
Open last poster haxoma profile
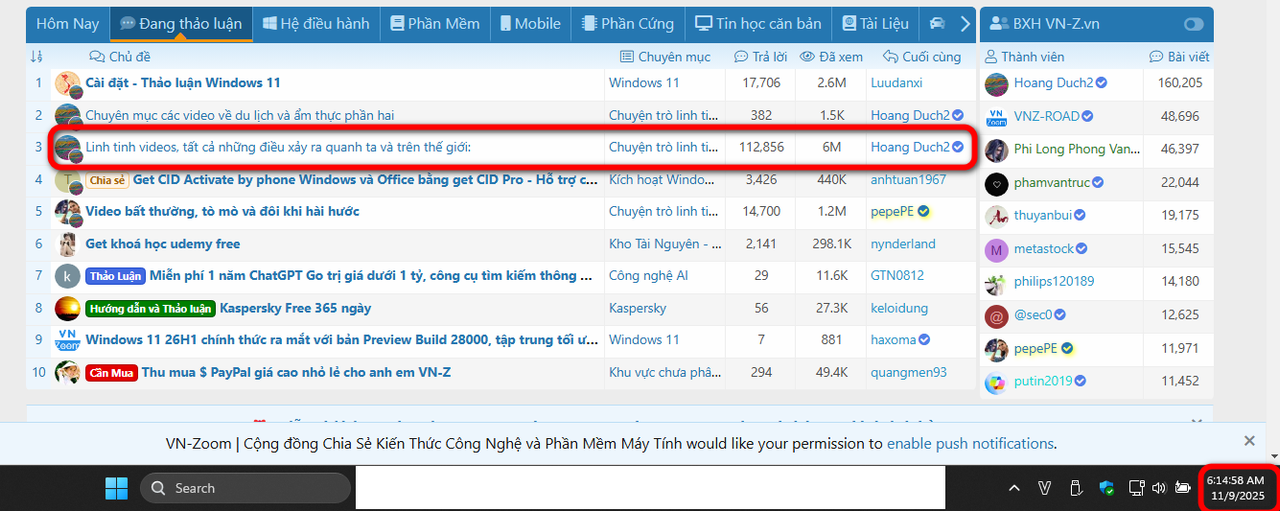893,339
